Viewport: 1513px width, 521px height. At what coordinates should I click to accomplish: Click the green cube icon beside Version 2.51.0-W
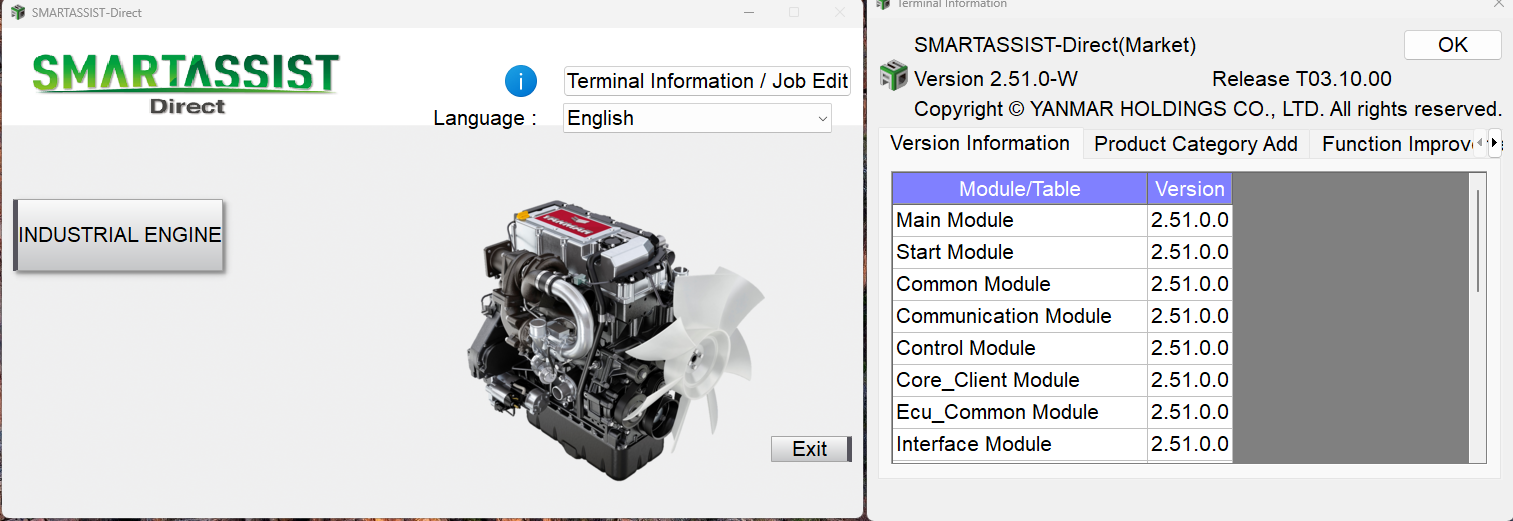(893, 76)
